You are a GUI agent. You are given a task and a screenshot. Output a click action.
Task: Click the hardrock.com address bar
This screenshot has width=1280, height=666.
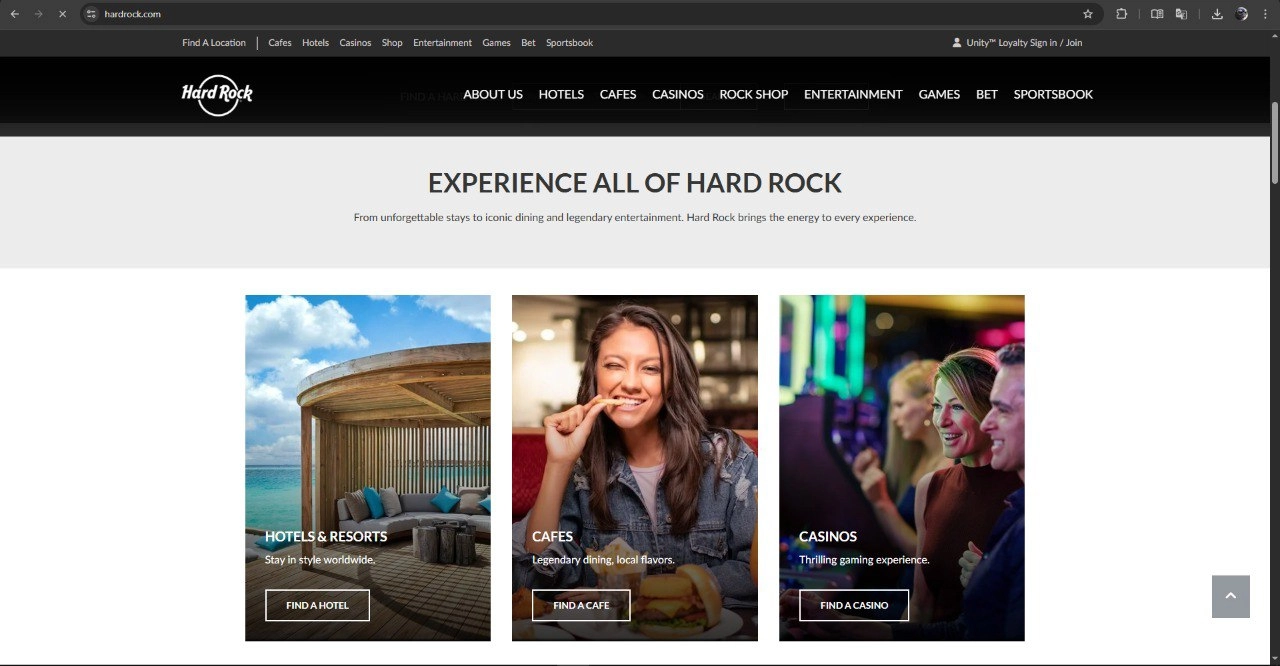click(x=580, y=14)
